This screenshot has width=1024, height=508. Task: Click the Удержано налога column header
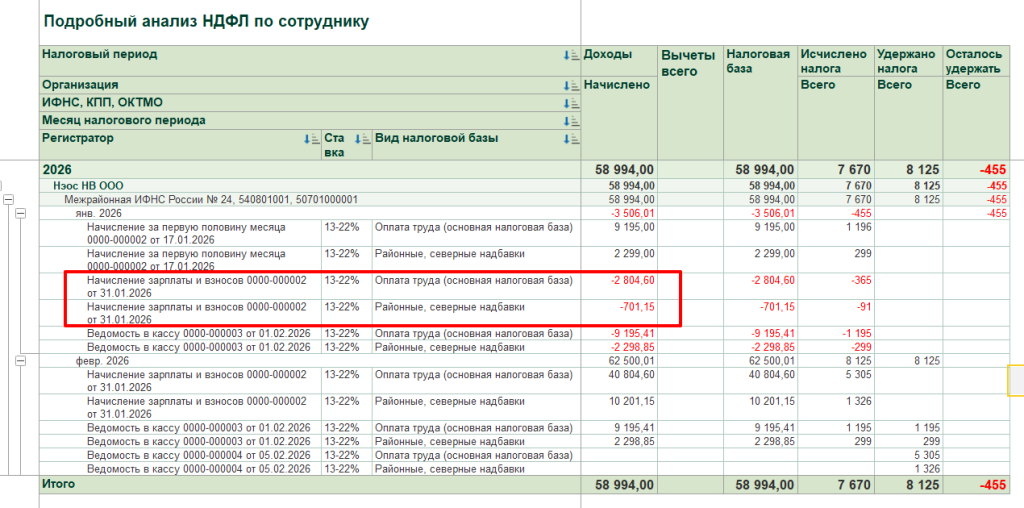coord(905,61)
